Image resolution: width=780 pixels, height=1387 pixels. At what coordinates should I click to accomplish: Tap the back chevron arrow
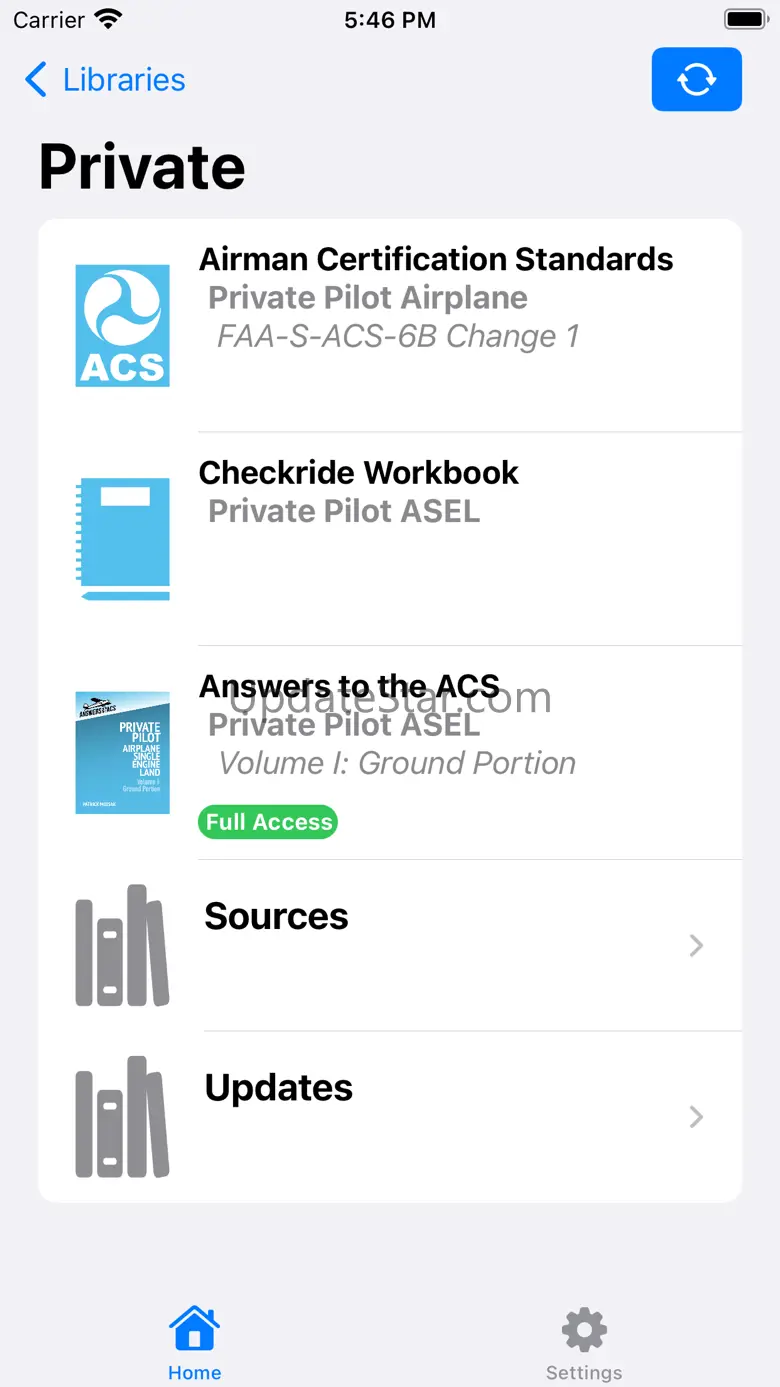pos(36,80)
